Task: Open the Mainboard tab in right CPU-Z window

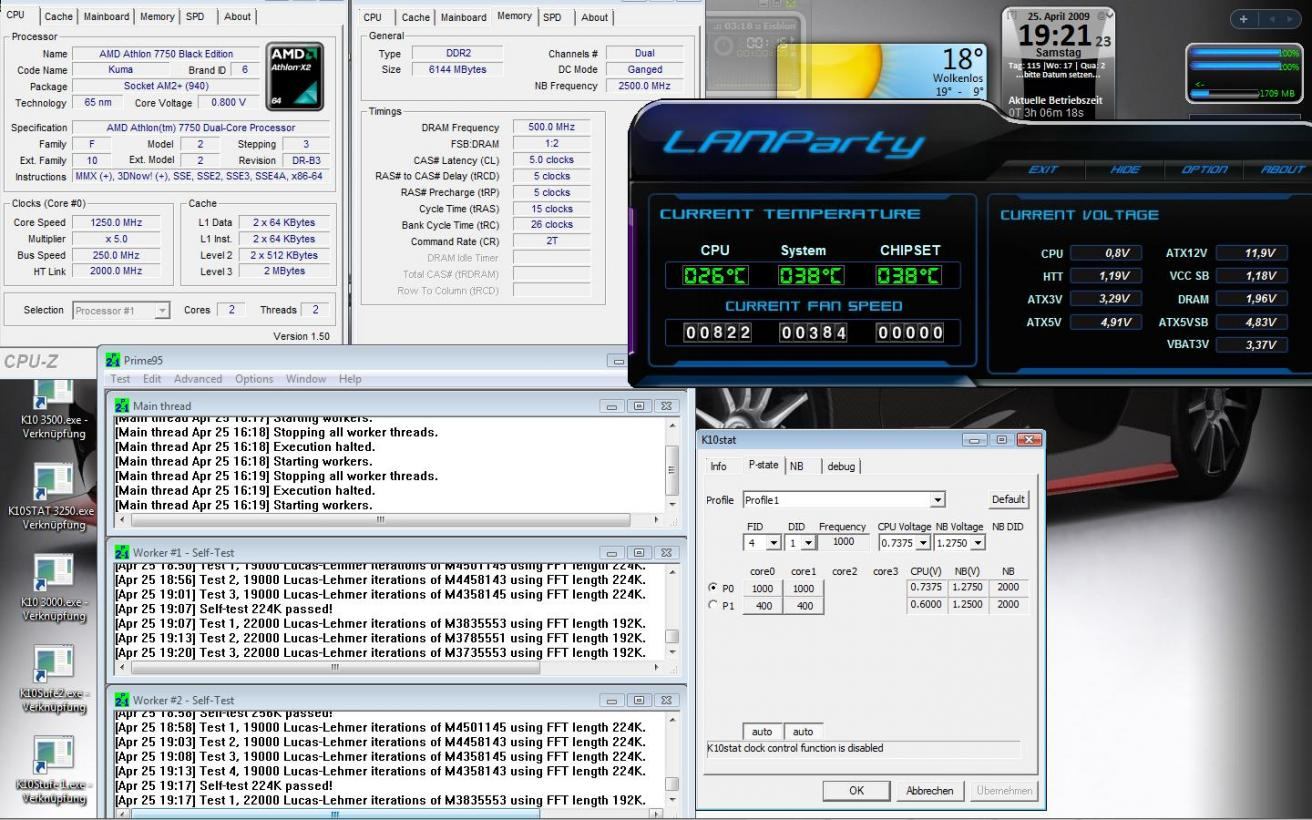Action: click(x=463, y=17)
